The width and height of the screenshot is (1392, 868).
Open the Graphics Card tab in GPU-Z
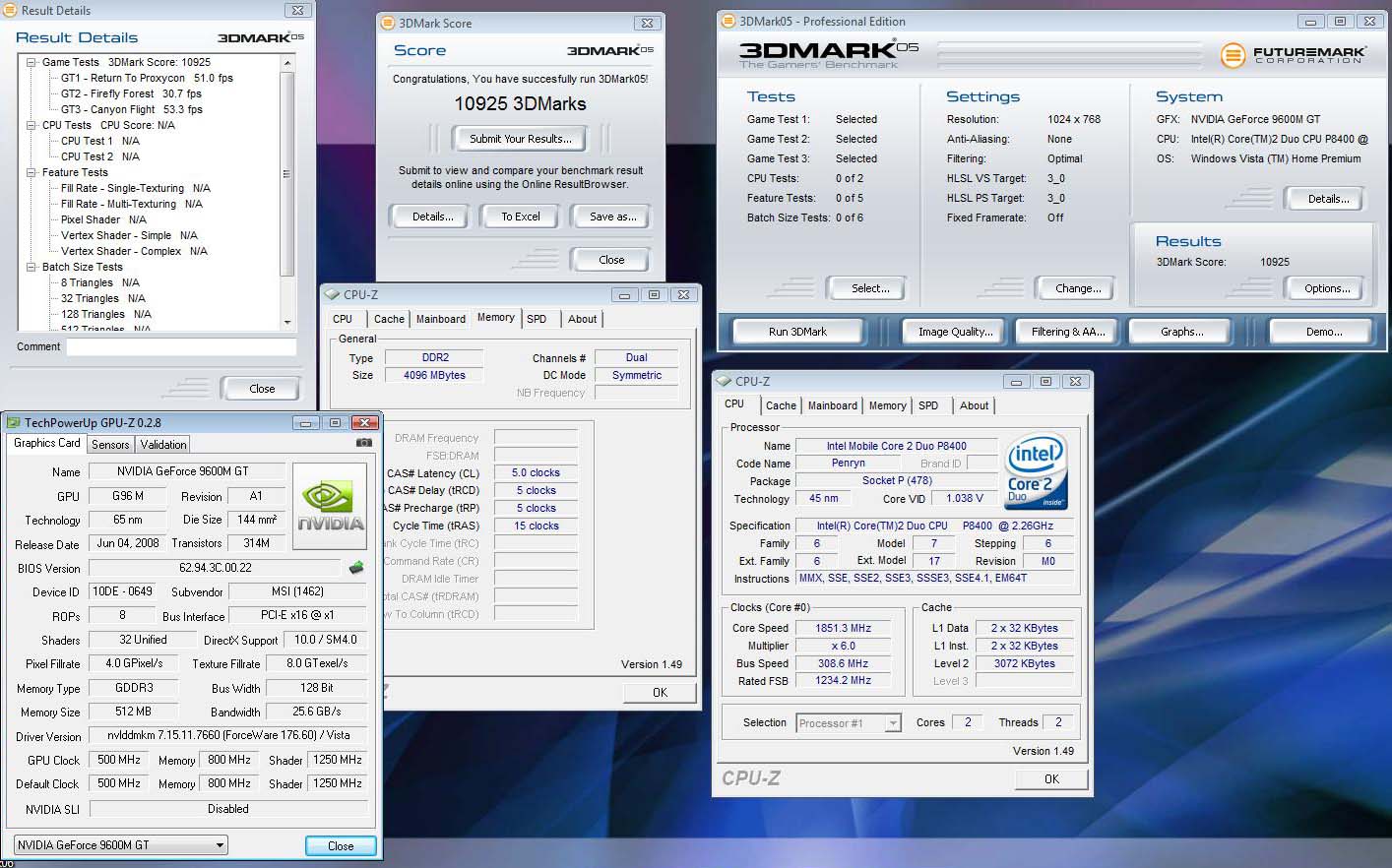(46, 443)
